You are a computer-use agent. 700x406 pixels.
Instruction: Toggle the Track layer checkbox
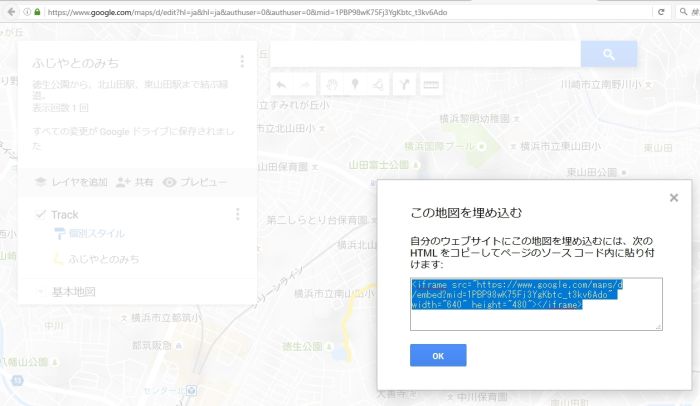[x=41, y=215]
